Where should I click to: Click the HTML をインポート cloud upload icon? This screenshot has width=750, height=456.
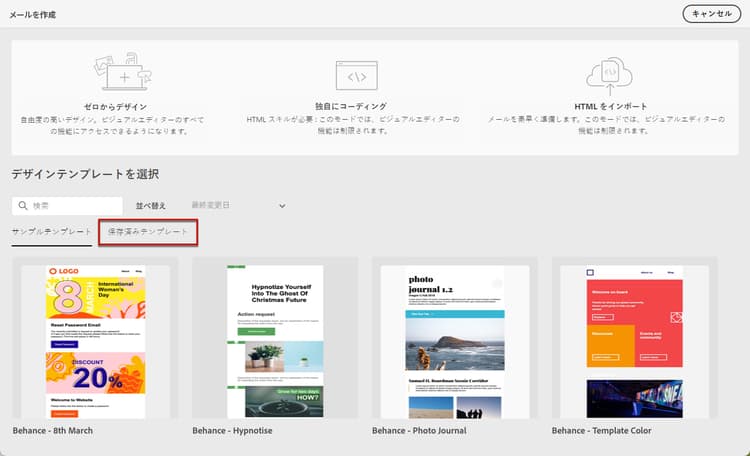(609, 76)
